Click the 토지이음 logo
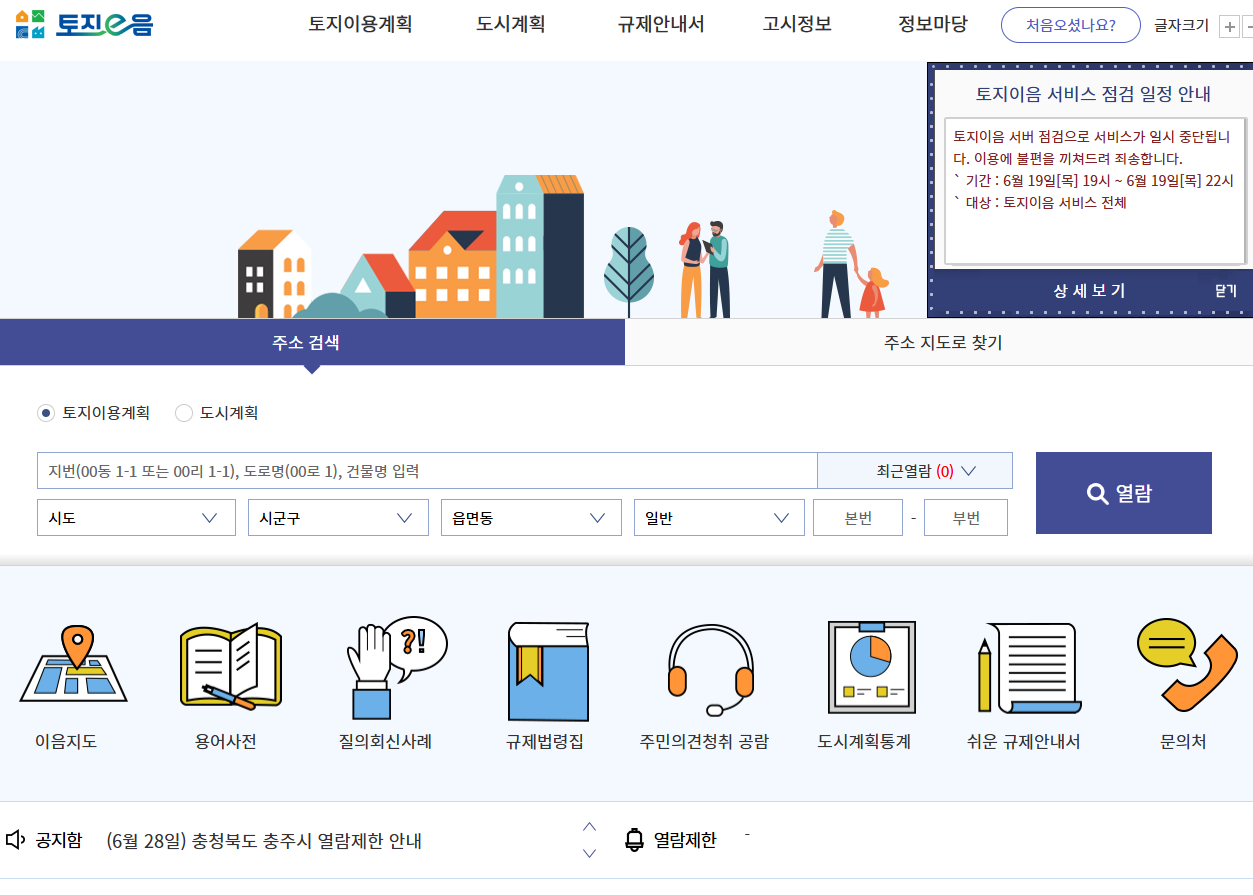Image resolution: width=1253 pixels, height=895 pixels. (84, 24)
